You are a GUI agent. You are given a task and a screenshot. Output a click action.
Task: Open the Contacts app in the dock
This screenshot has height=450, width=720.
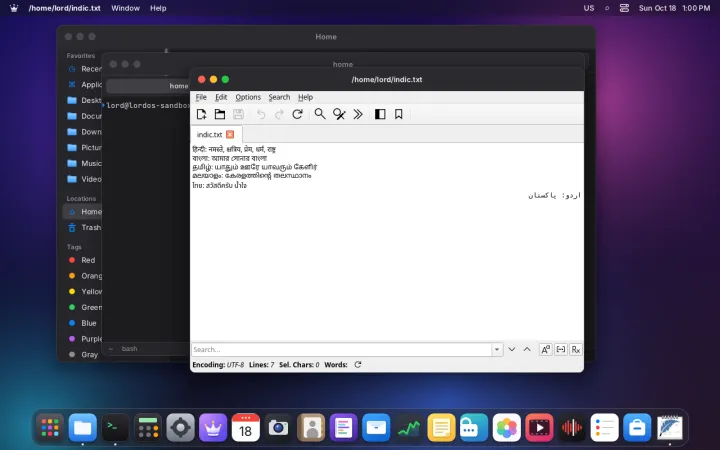pos(311,428)
